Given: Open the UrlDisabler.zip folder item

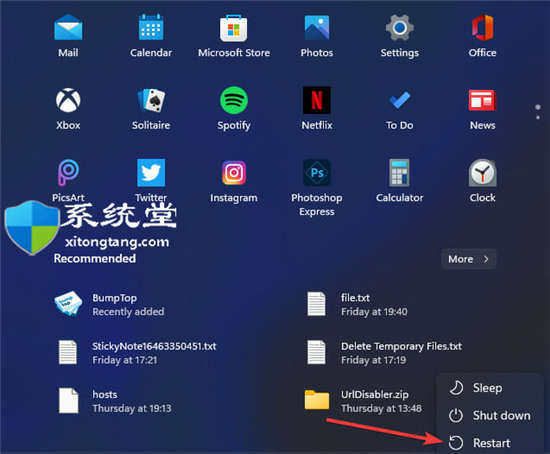Looking at the screenshot, I should (363, 401).
